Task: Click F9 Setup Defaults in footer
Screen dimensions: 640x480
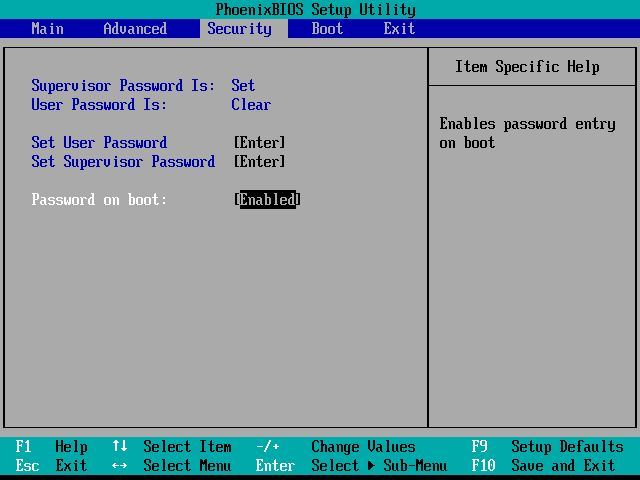Action: click(547, 447)
